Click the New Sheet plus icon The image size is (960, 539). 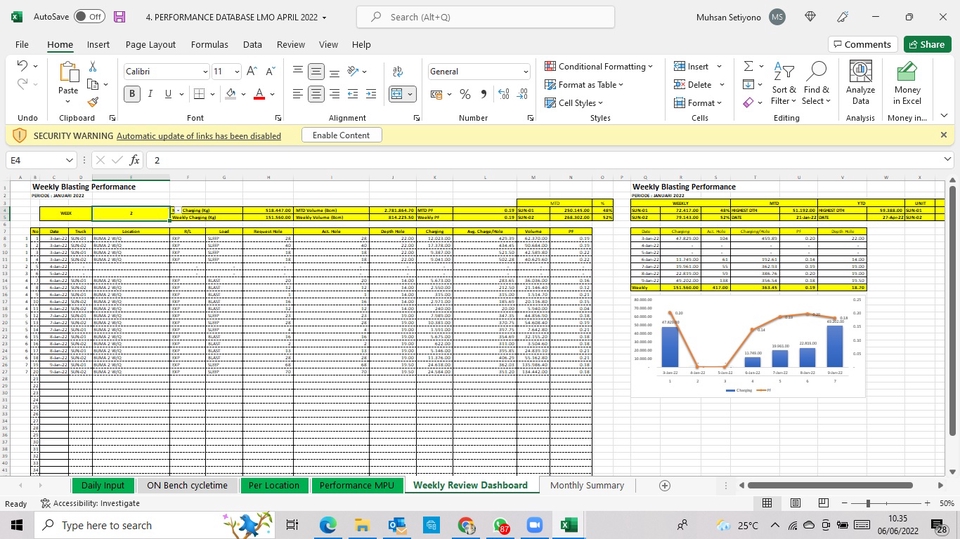click(x=664, y=485)
